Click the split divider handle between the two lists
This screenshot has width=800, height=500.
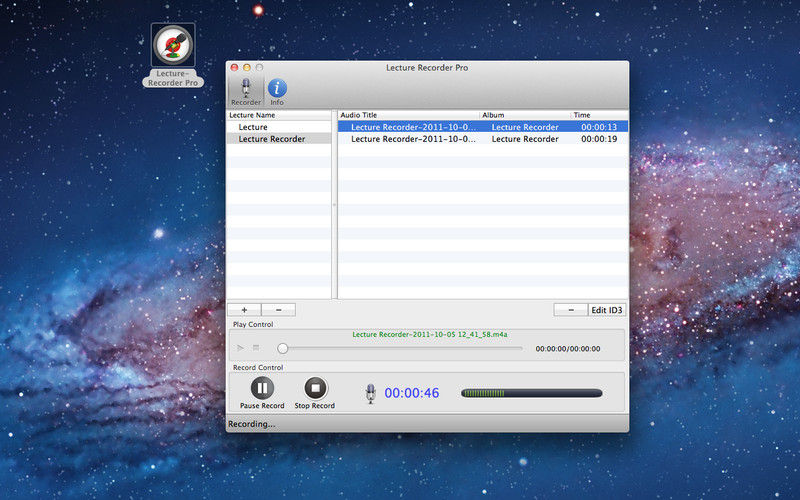pos(335,204)
